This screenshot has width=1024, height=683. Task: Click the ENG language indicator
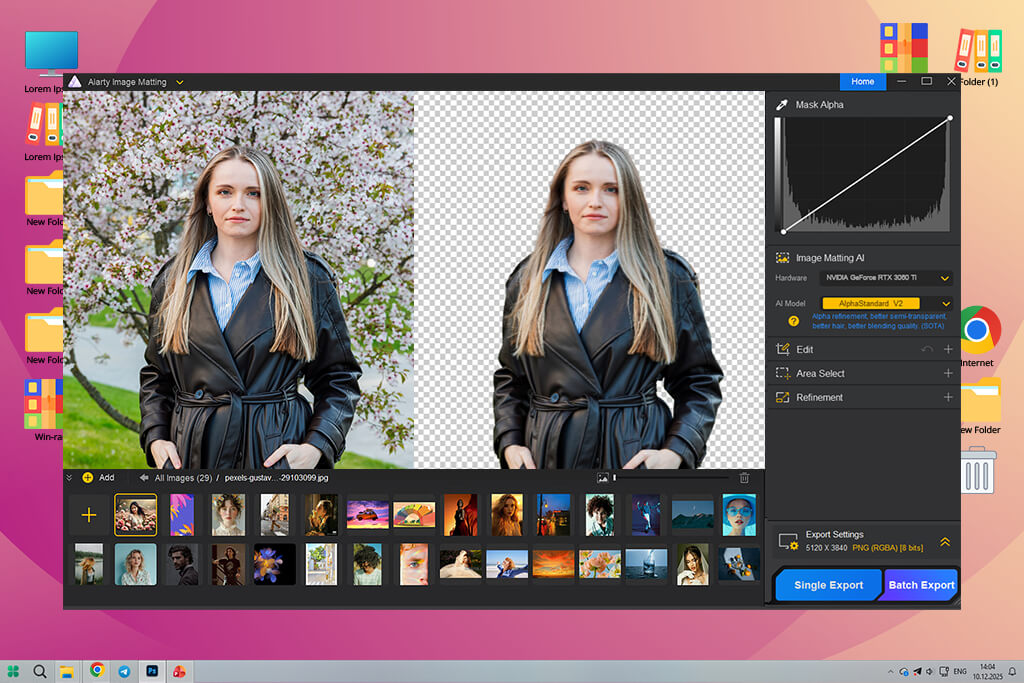(960, 671)
